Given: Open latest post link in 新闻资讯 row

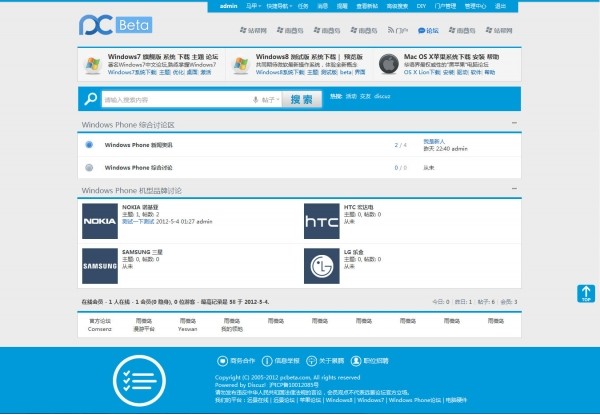Looking at the screenshot, I should pos(434,142).
